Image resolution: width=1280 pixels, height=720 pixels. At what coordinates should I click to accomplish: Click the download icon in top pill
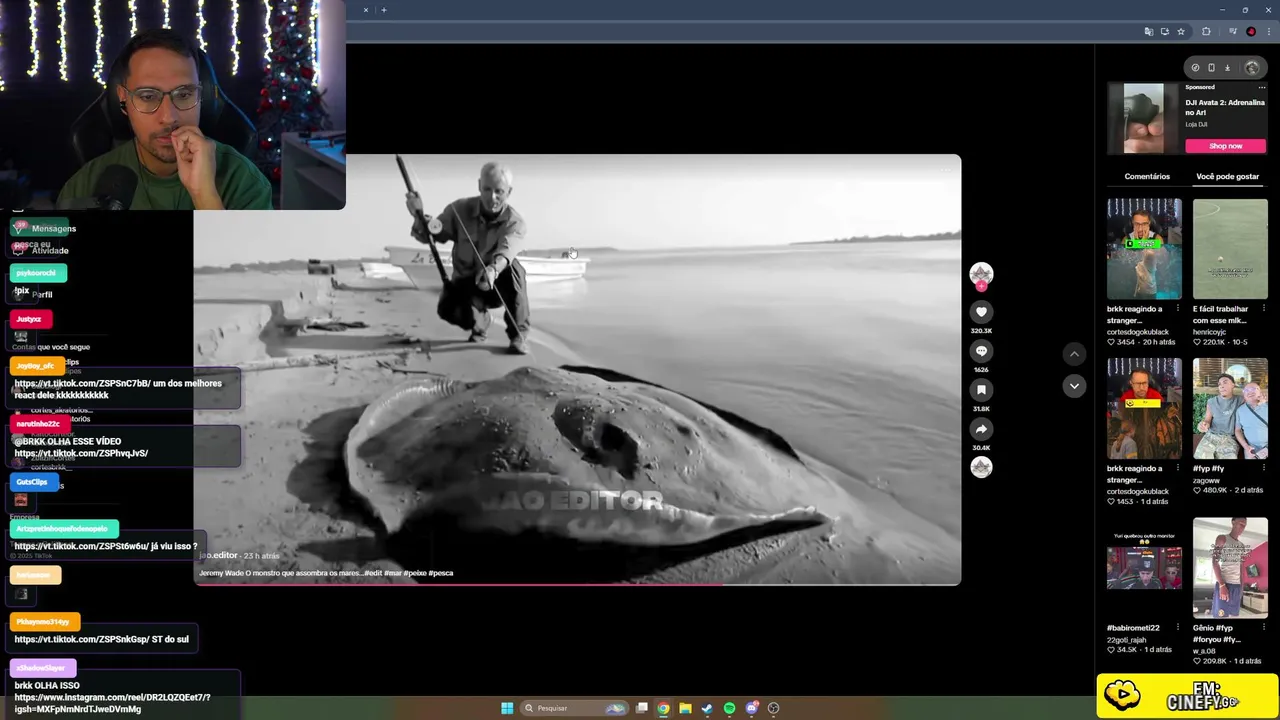(x=1227, y=68)
